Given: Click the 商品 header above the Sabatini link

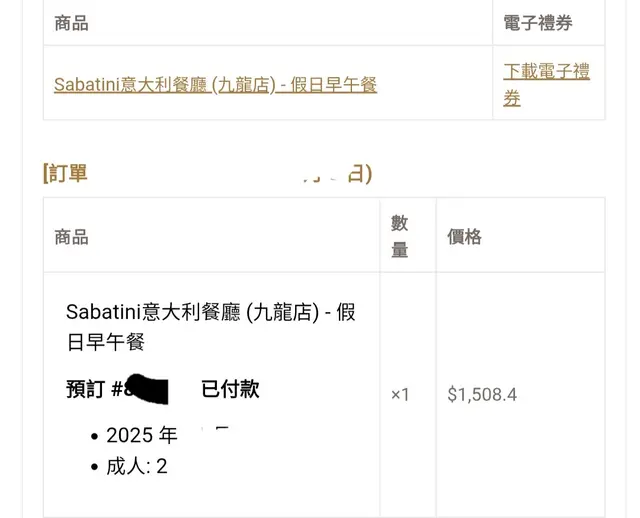Looking at the screenshot, I should [72, 23].
